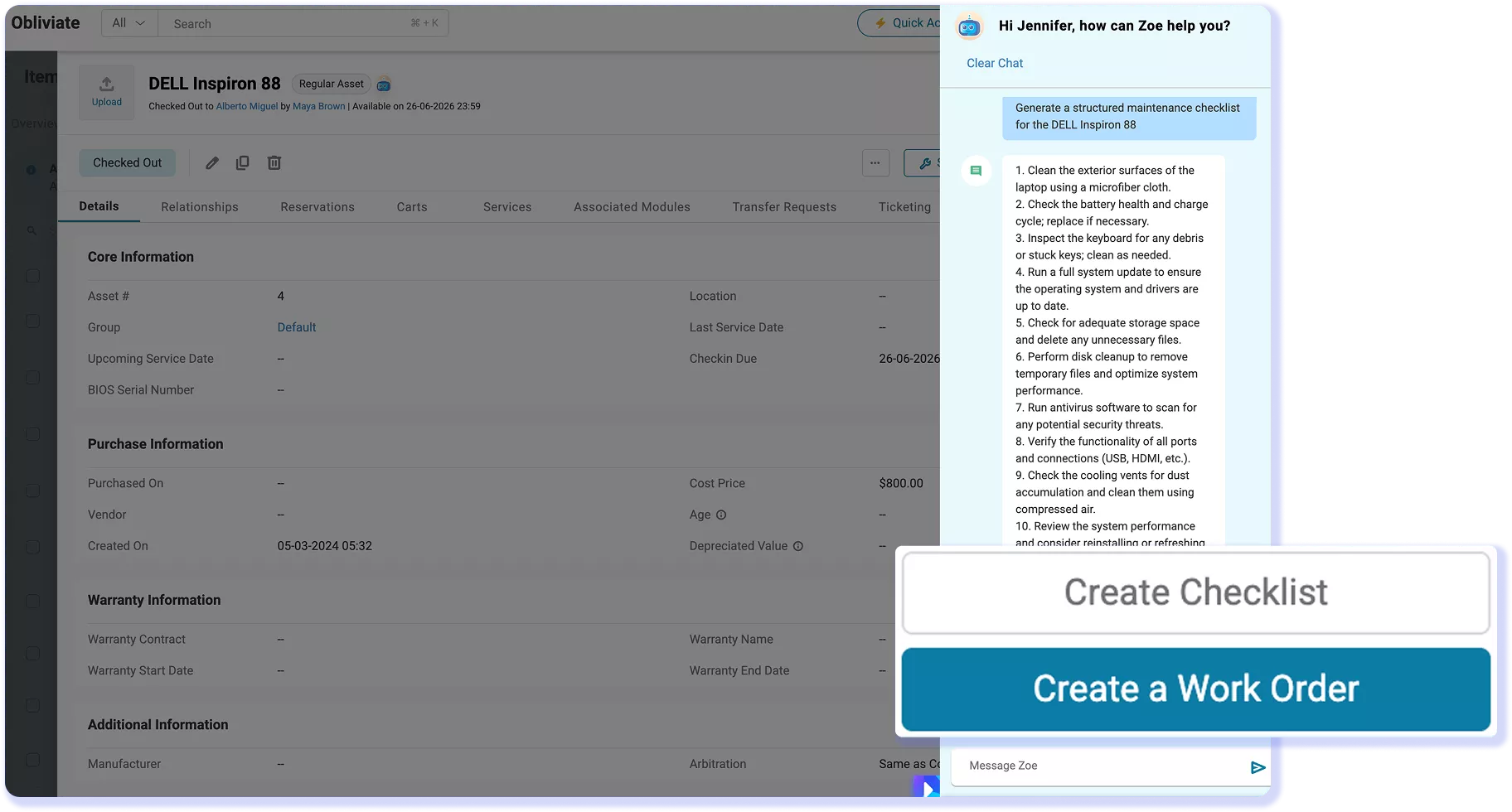Click the Create Checklist button

(1195, 593)
